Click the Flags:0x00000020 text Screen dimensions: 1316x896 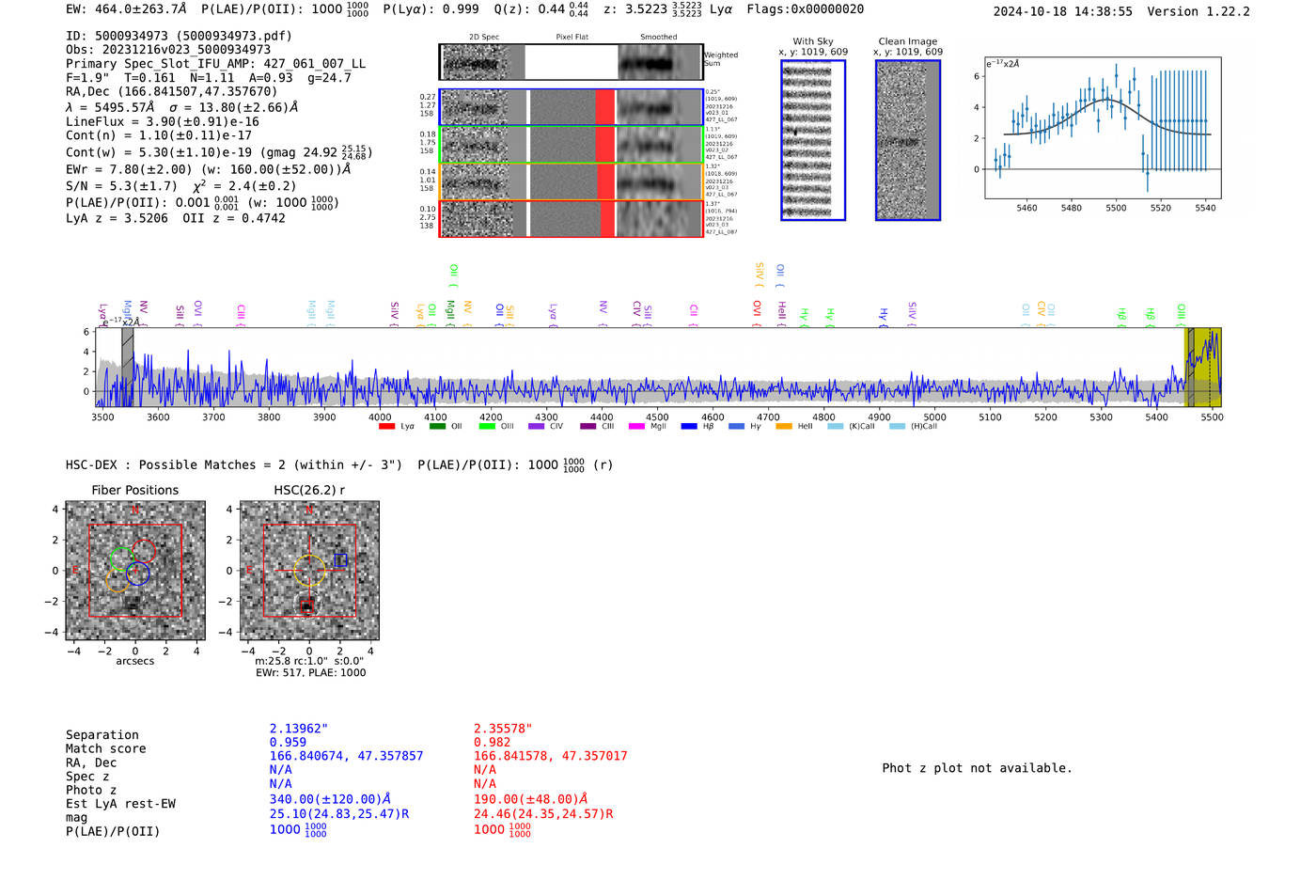coord(806,9)
